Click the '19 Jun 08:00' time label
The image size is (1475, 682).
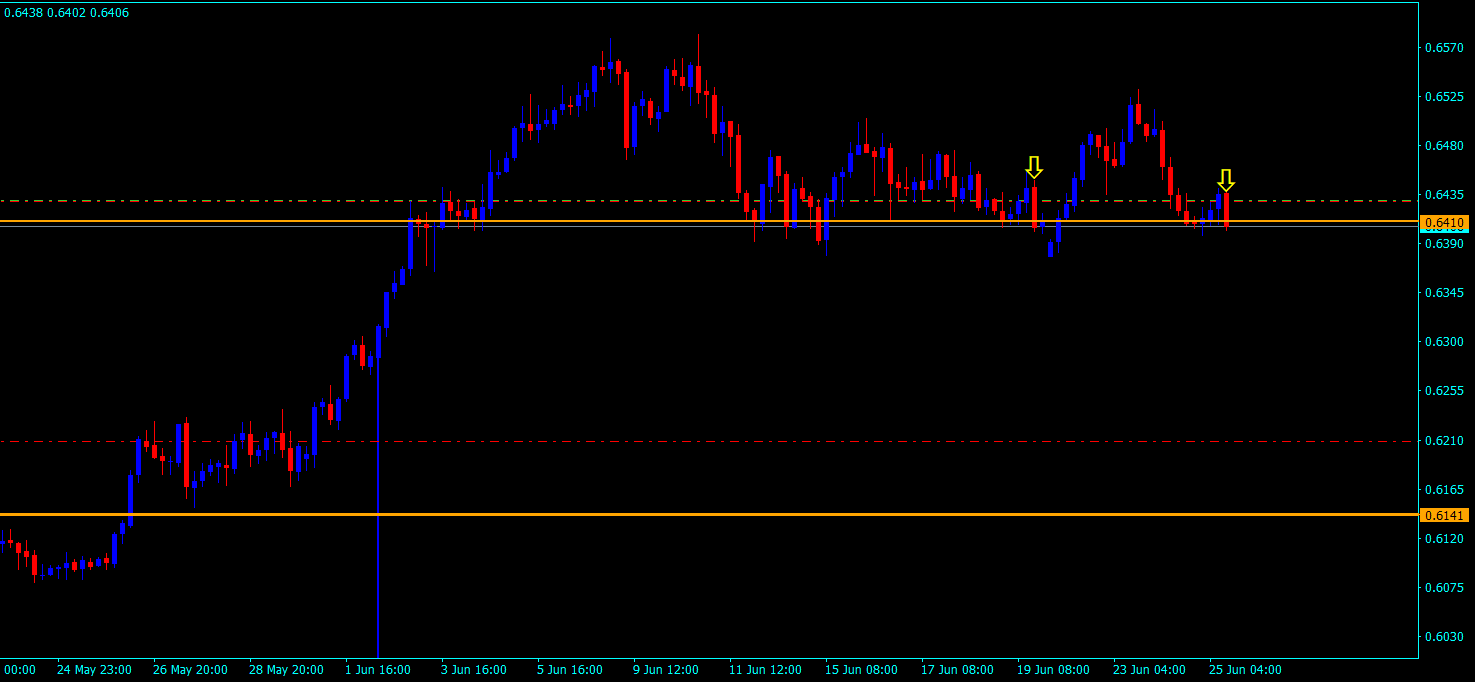[1054, 669]
